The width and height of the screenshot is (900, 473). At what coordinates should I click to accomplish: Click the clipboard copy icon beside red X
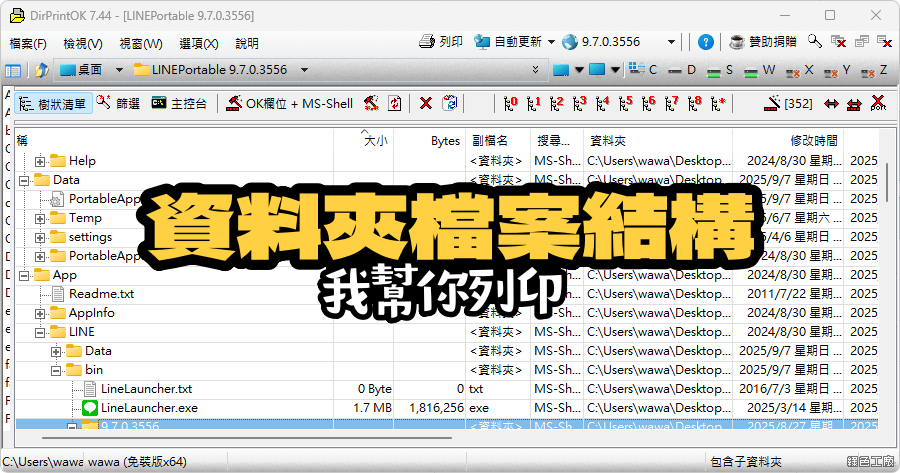click(449, 103)
